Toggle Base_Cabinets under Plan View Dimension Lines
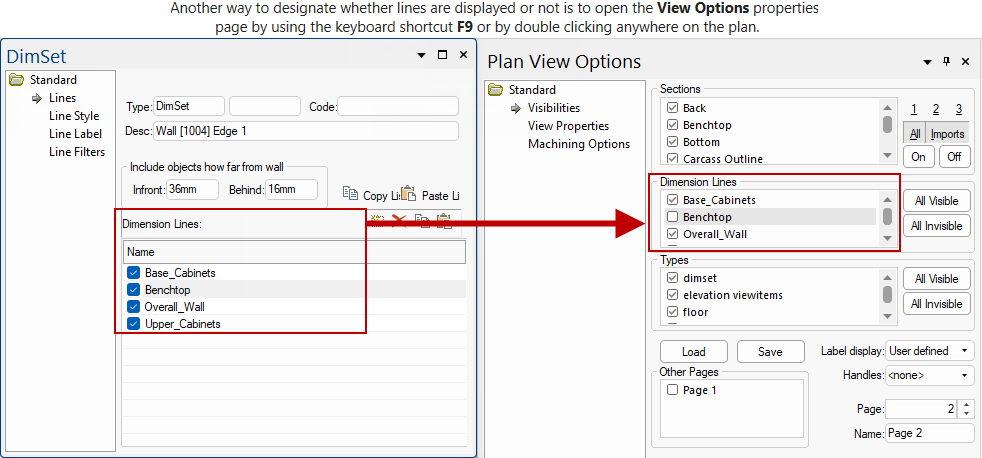This screenshot has width=982, height=458. pyautogui.click(x=673, y=200)
